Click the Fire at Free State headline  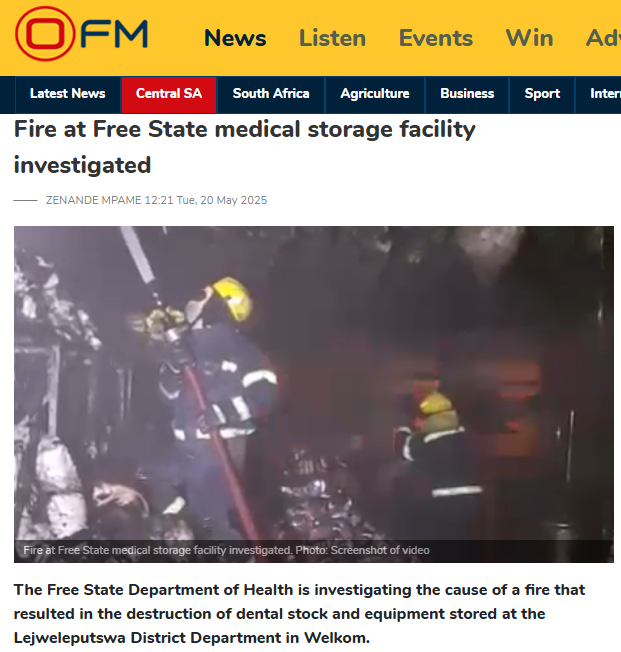click(245, 147)
